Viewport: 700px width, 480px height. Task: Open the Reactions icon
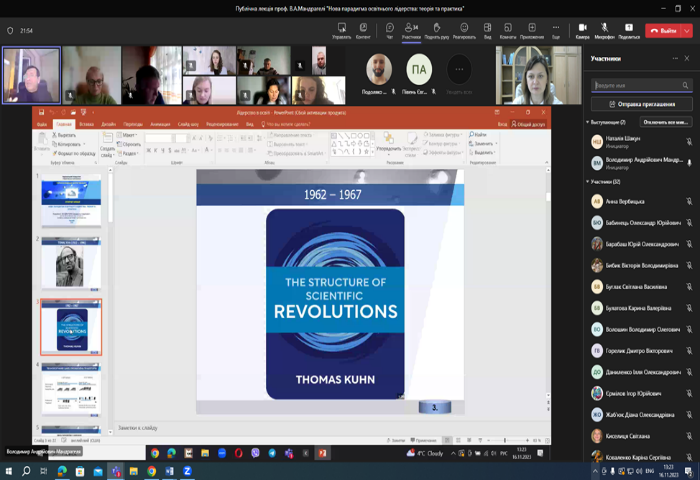point(464,29)
